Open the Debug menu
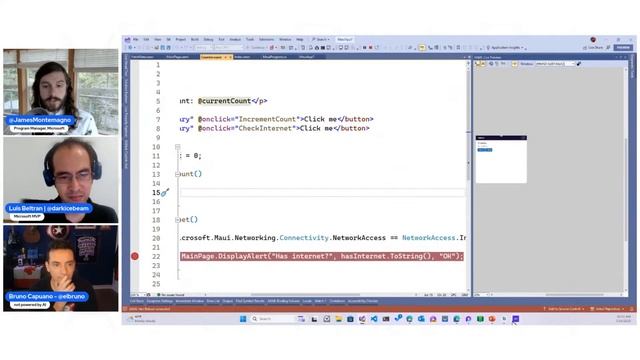Viewport: 640px width, 360px height. [208, 40]
